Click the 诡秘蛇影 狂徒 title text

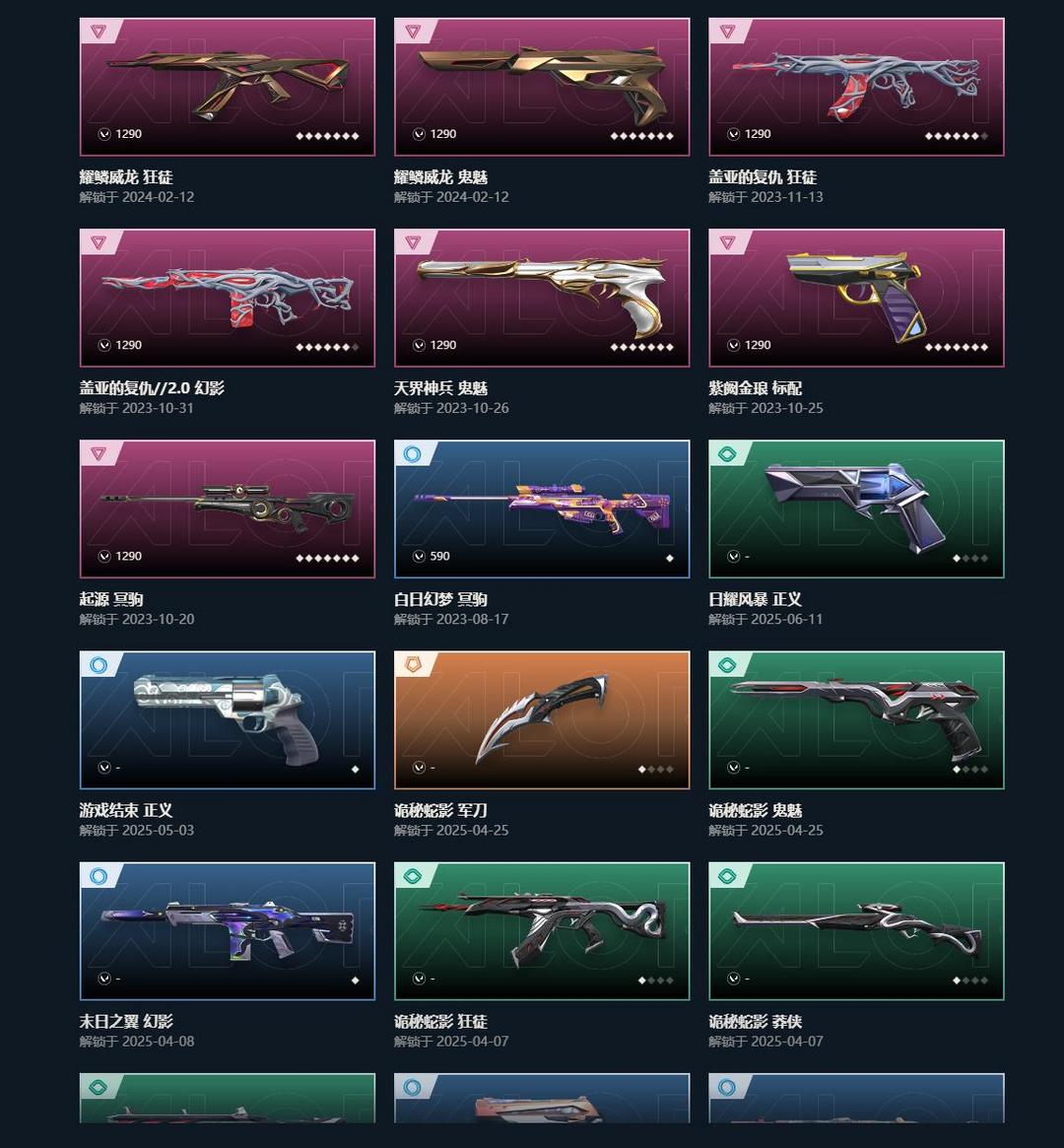[x=440, y=1021]
